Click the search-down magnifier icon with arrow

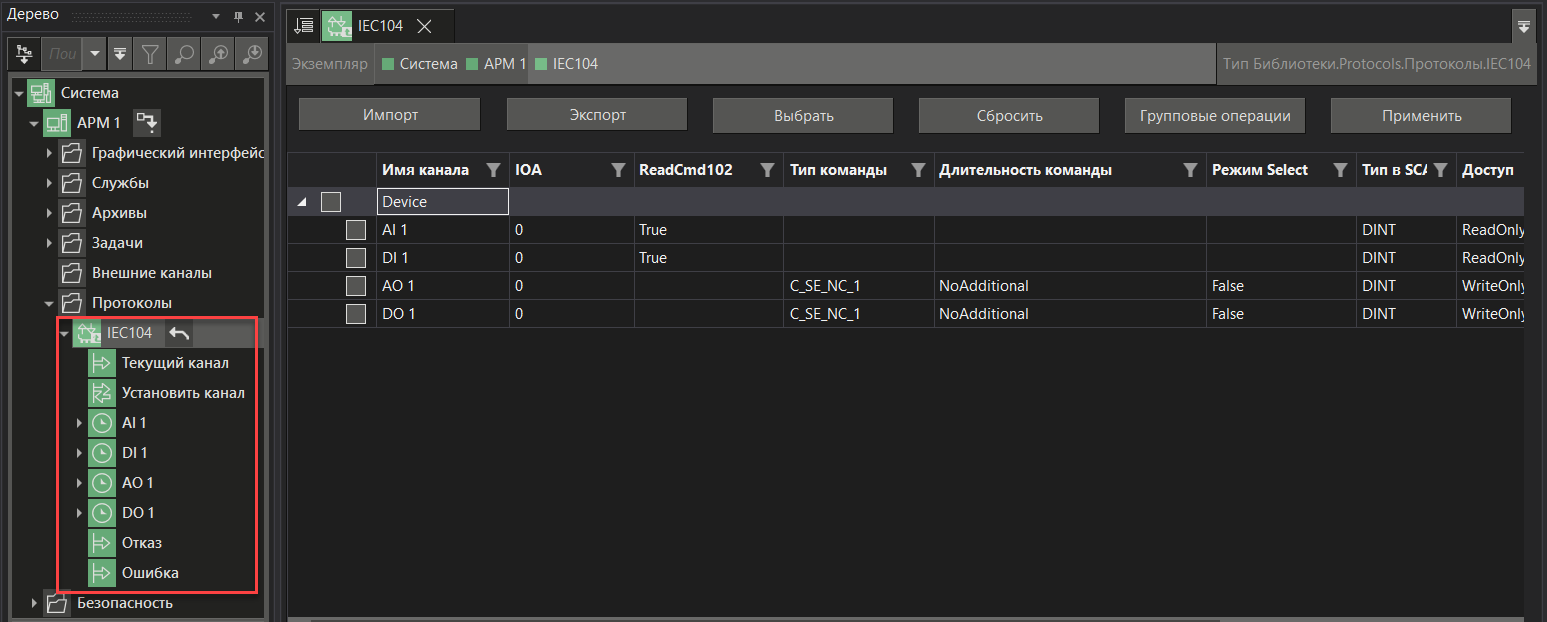click(251, 54)
